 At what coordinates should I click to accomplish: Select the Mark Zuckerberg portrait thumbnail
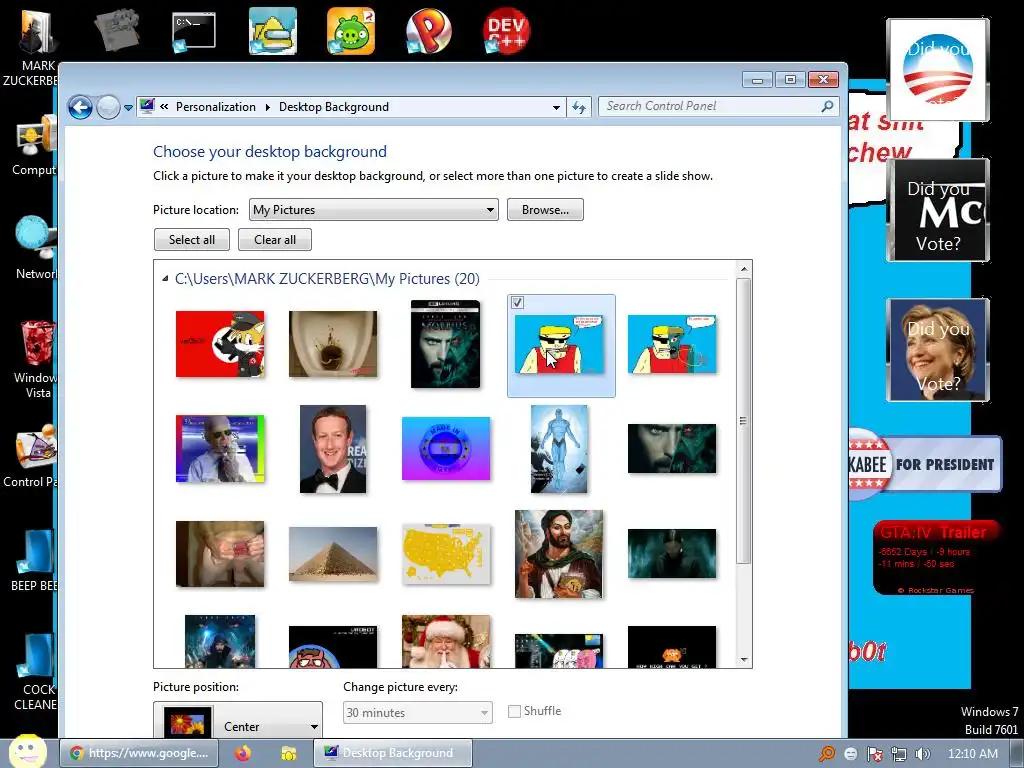click(x=333, y=449)
